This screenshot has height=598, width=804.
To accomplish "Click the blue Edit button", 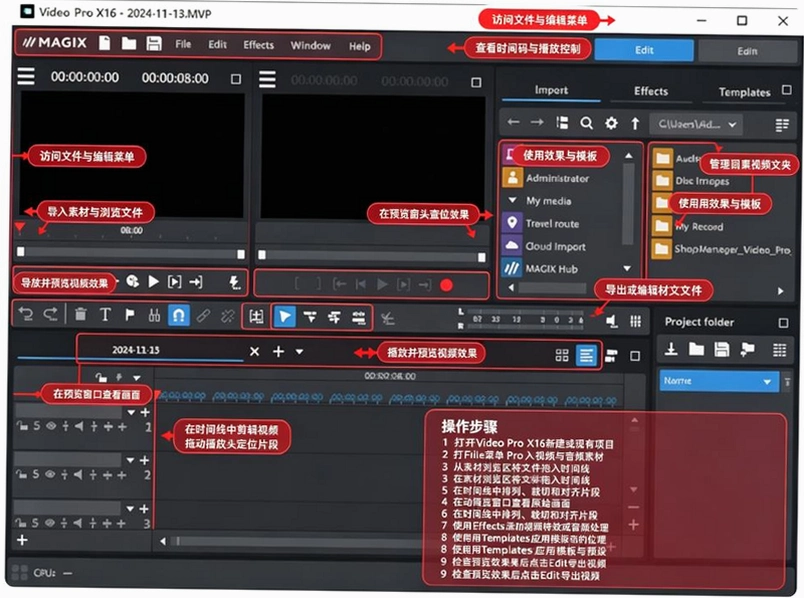I will click(x=644, y=50).
